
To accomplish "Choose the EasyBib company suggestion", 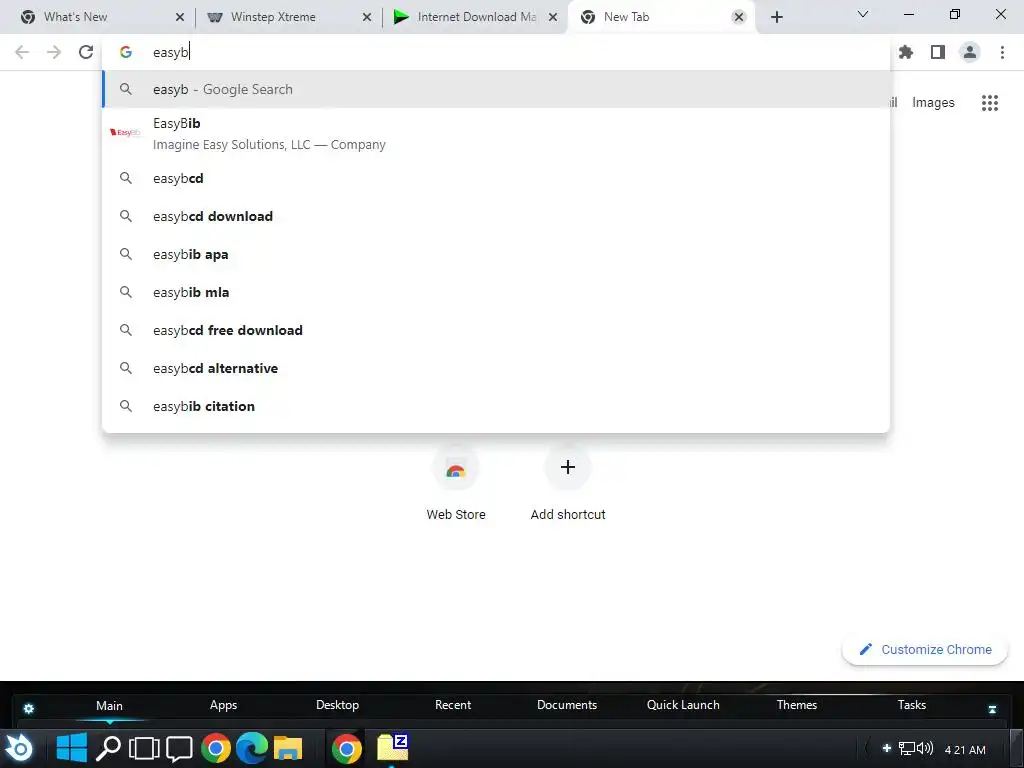I will (x=496, y=133).
